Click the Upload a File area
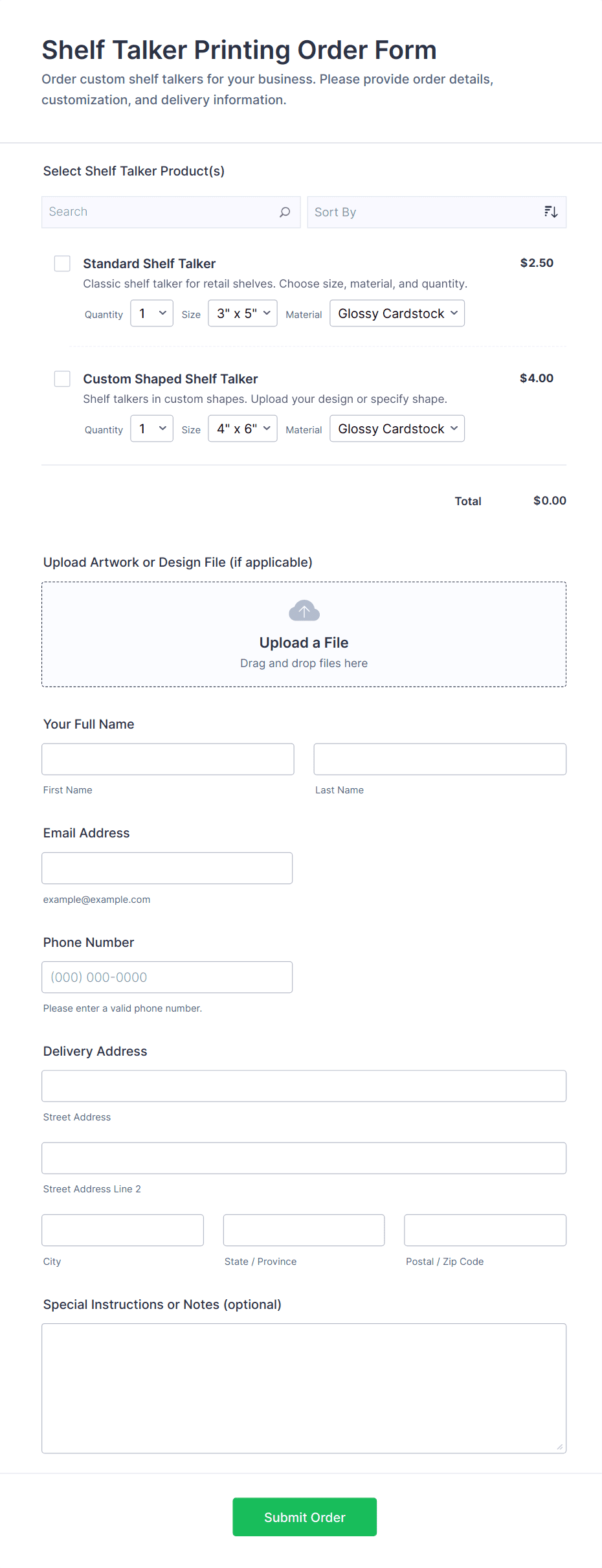 (x=303, y=634)
